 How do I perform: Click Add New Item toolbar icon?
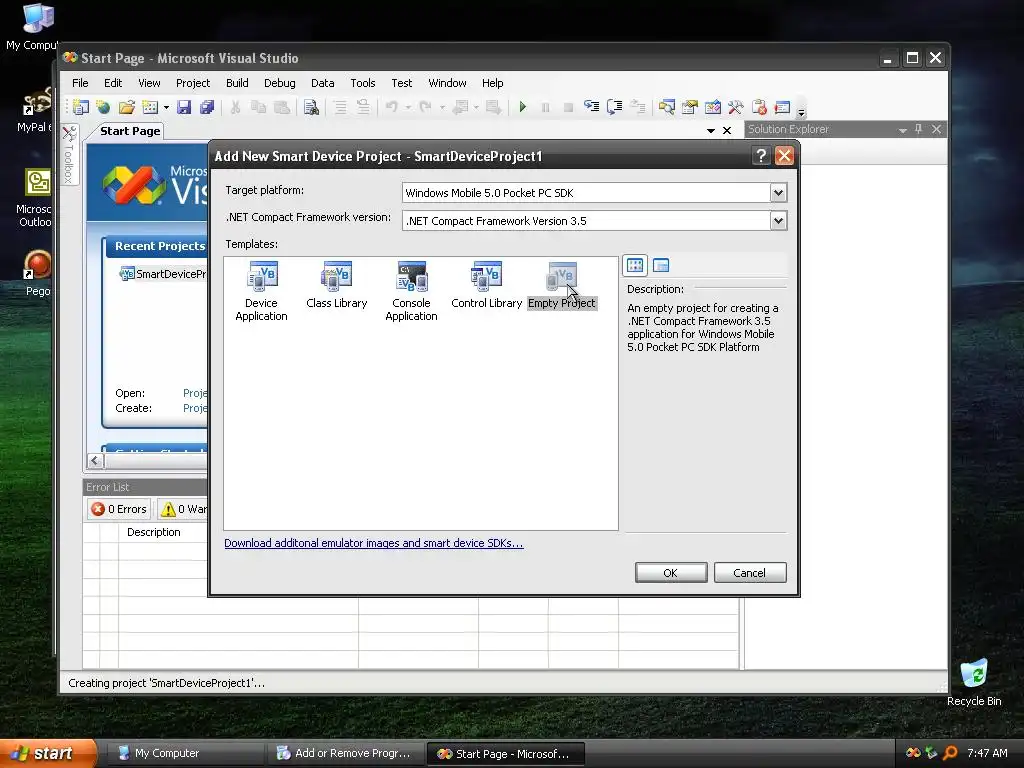(150, 107)
